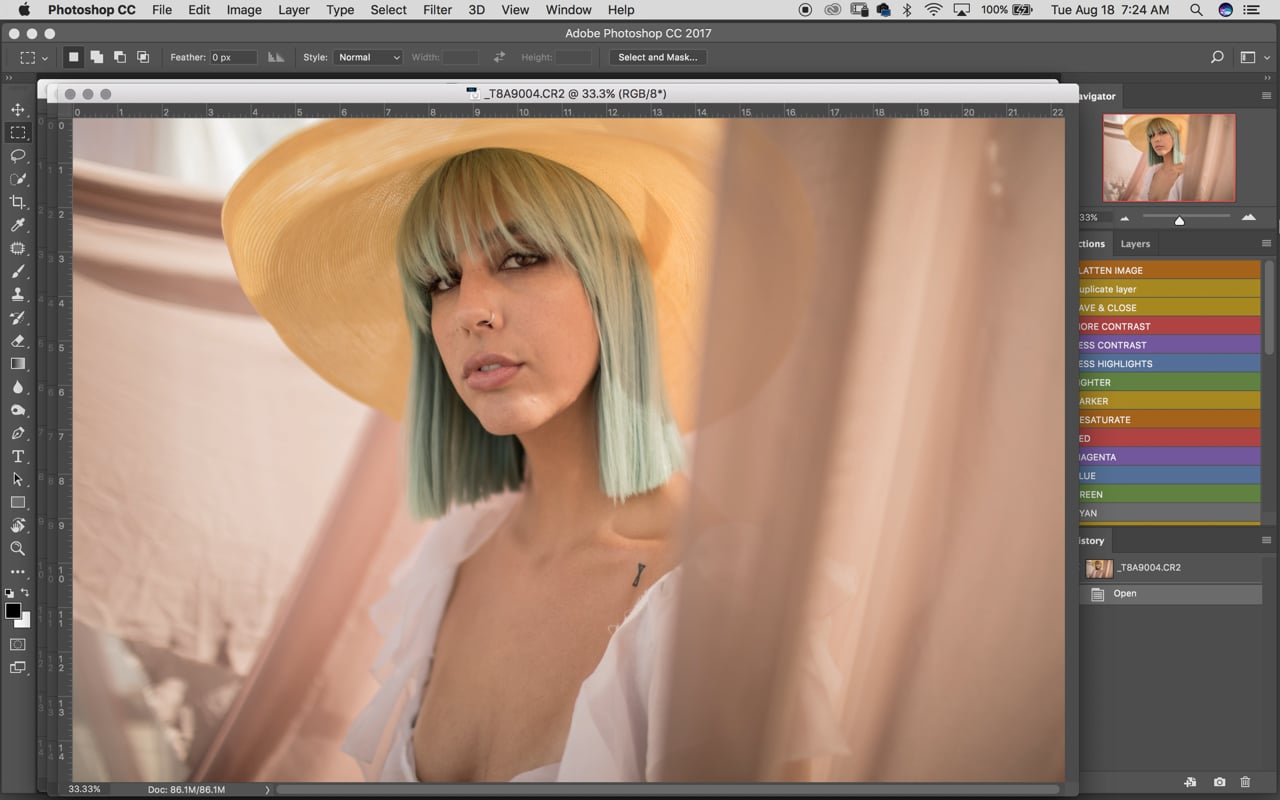This screenshot has width=1280, height=800.
Task: Open the Navigator panel options menu
Action: (x=1267, y=96)
